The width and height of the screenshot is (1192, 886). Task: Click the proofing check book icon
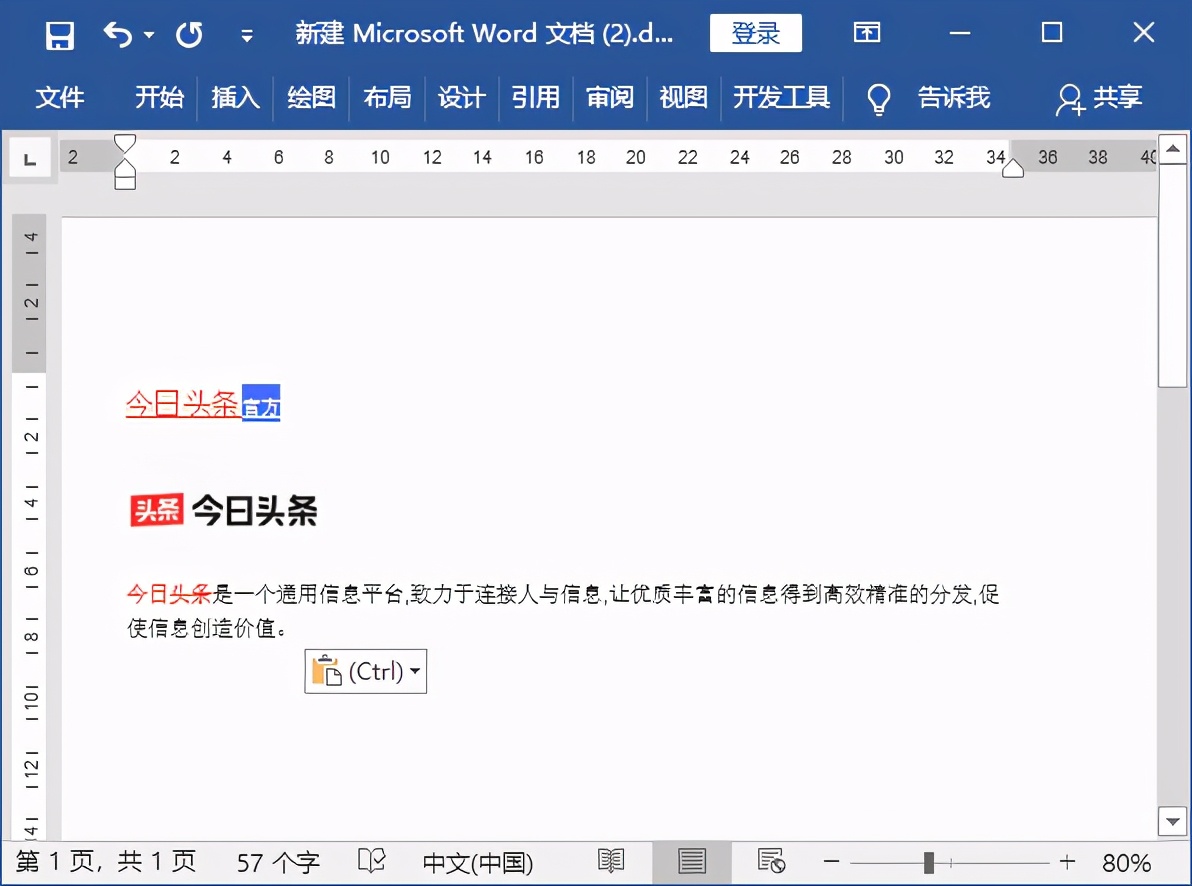point(372,861)
